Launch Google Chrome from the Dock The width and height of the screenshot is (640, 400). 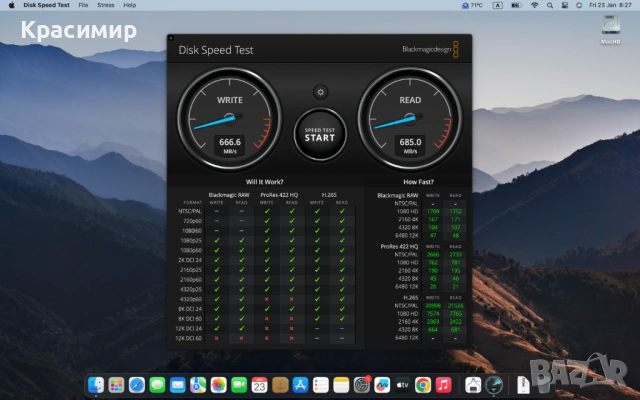pyautogui.click(x=423, y=385)
